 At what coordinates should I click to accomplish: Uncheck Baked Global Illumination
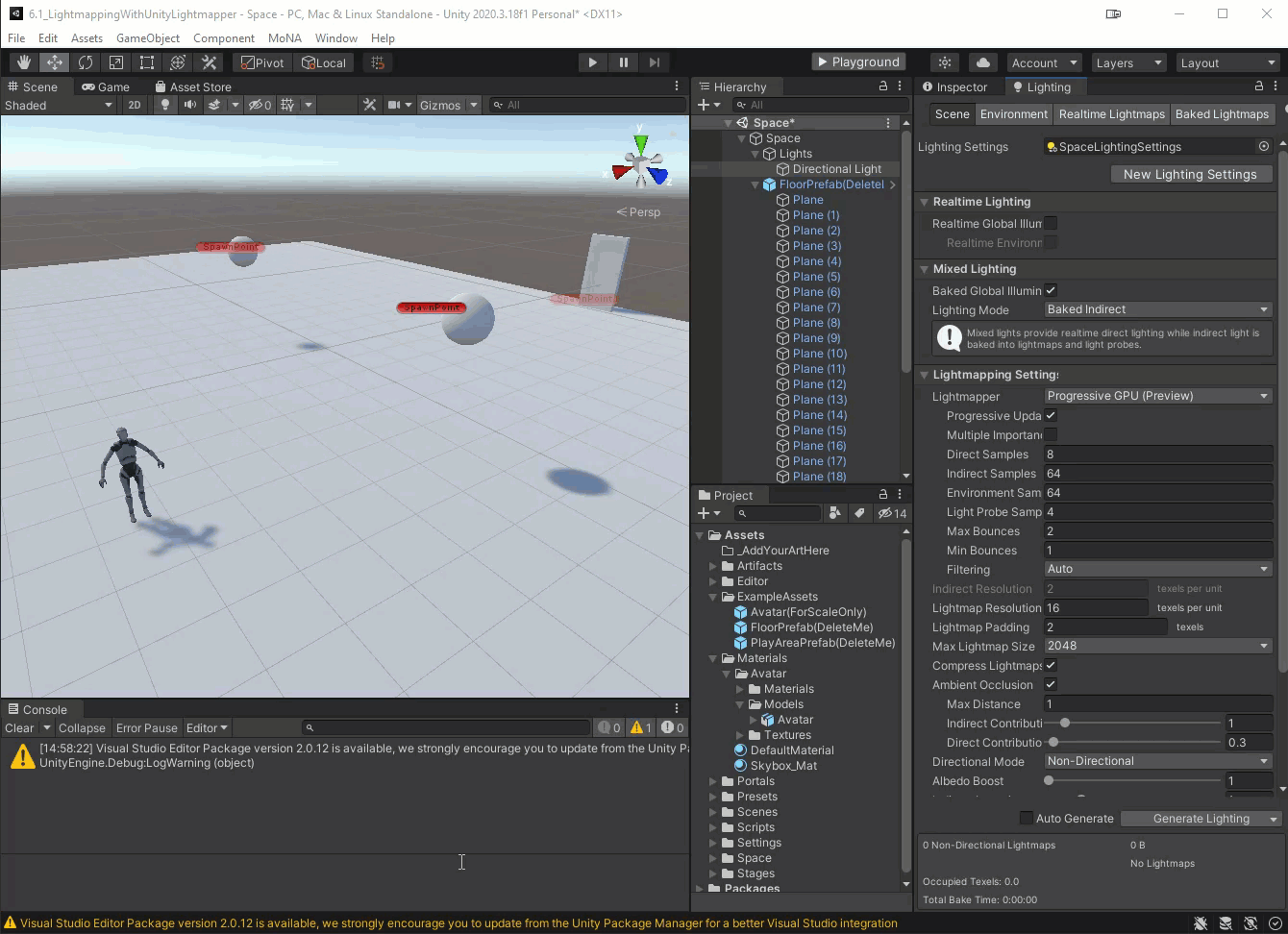coord(1051,290)
